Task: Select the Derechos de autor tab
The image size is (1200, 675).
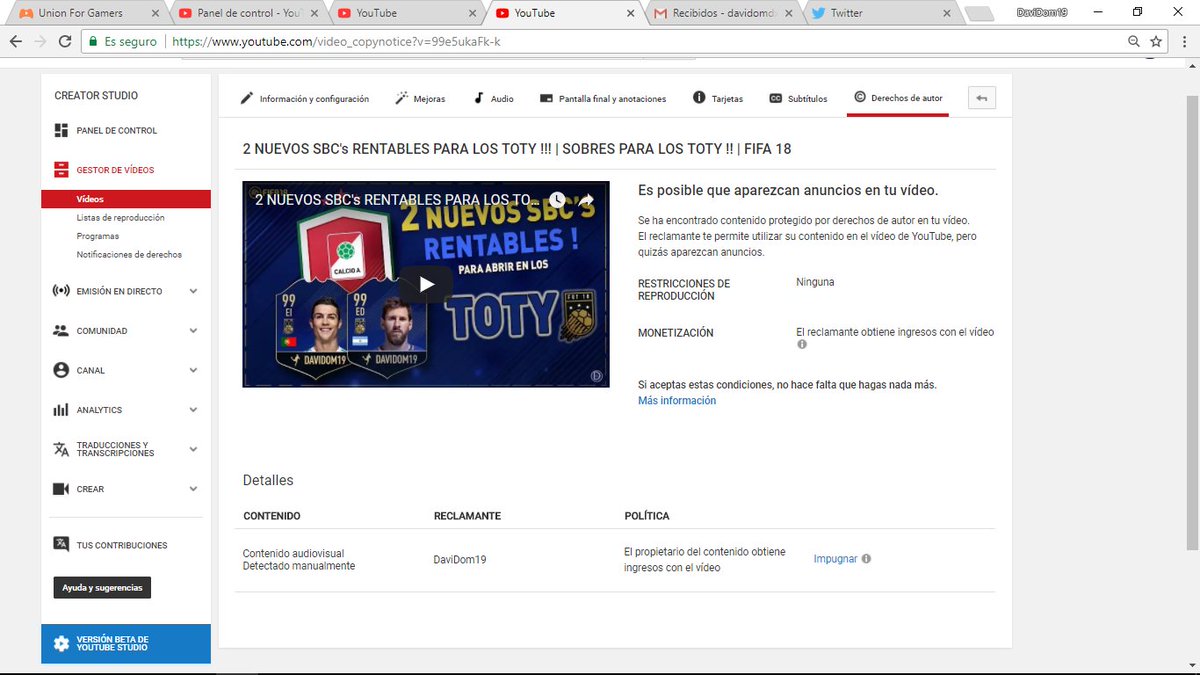Action: (x=897, y=98)
